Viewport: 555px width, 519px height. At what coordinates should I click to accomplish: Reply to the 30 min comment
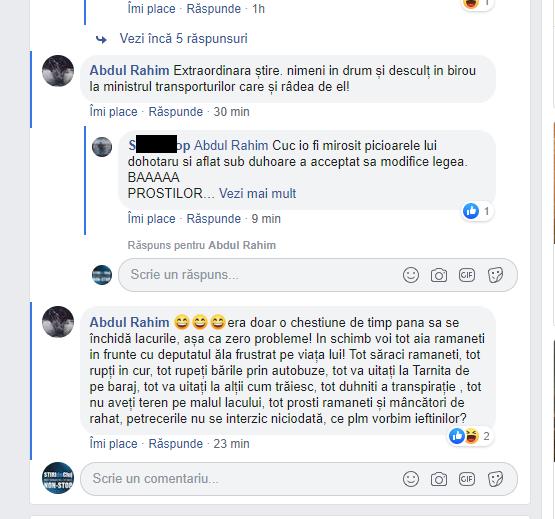coord(176,112)
